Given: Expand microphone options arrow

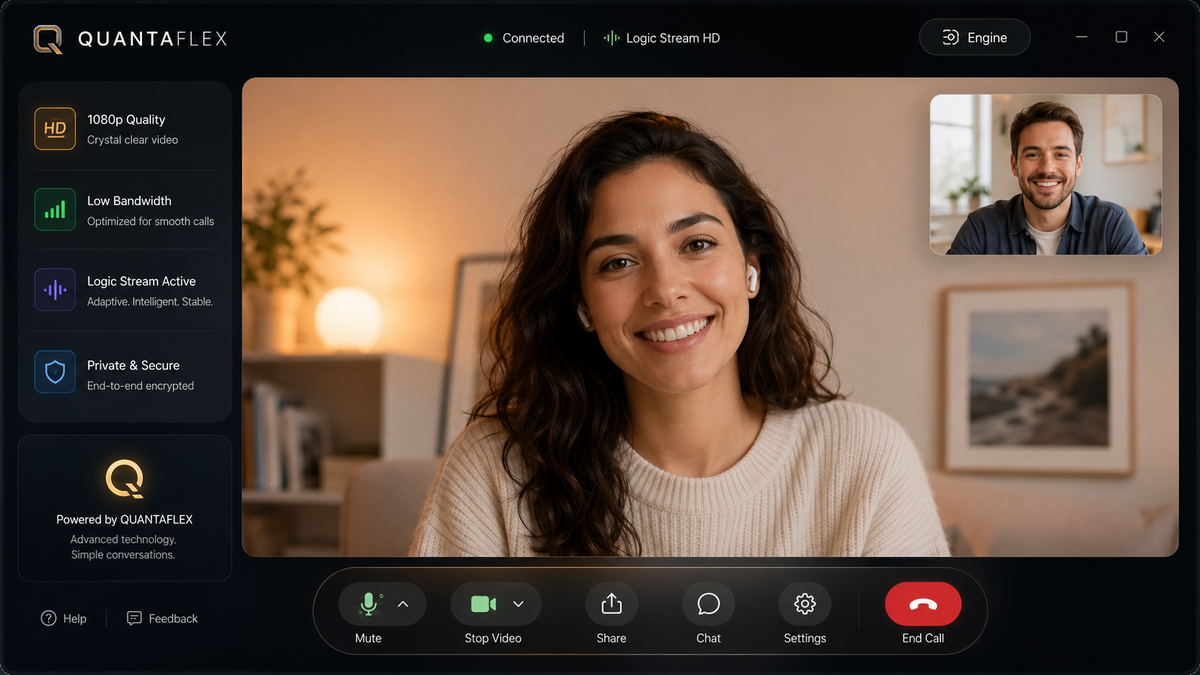Looking at the screenshot, I should click(x=403, y=604).
